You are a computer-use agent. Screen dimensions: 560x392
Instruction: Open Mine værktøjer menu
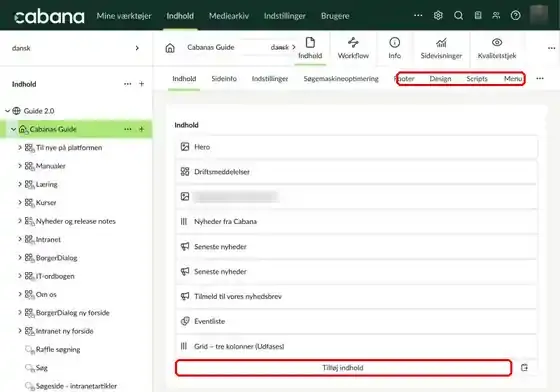point(124,16)
